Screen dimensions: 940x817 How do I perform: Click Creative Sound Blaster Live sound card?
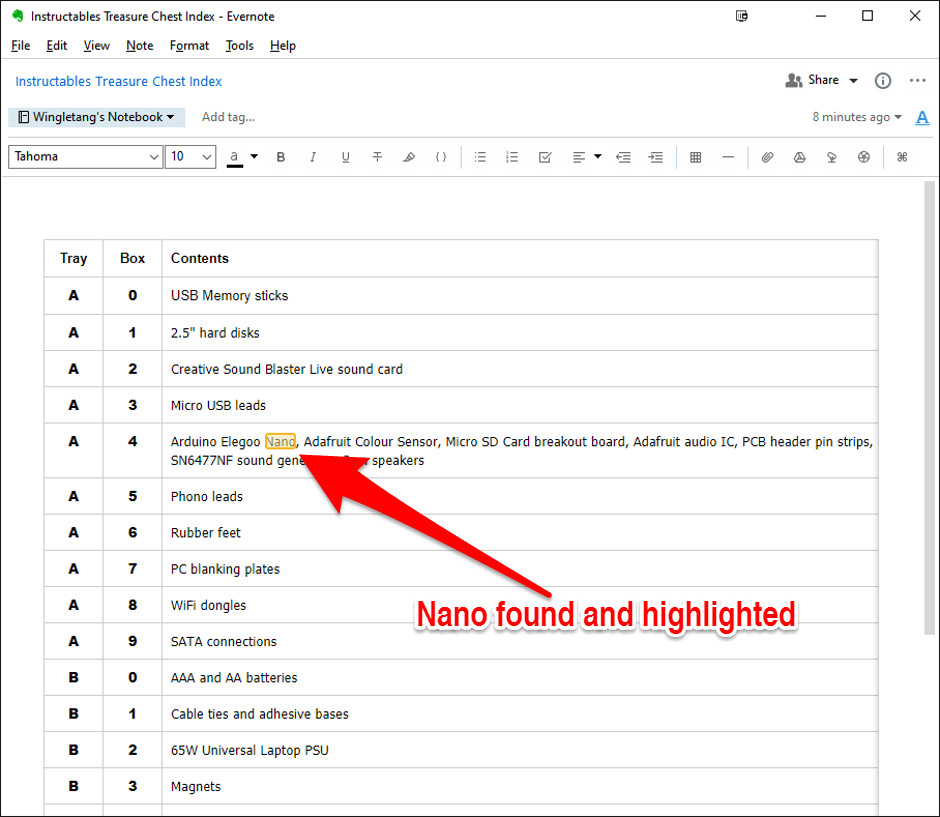pyautogui.click(x=520, y=369)
